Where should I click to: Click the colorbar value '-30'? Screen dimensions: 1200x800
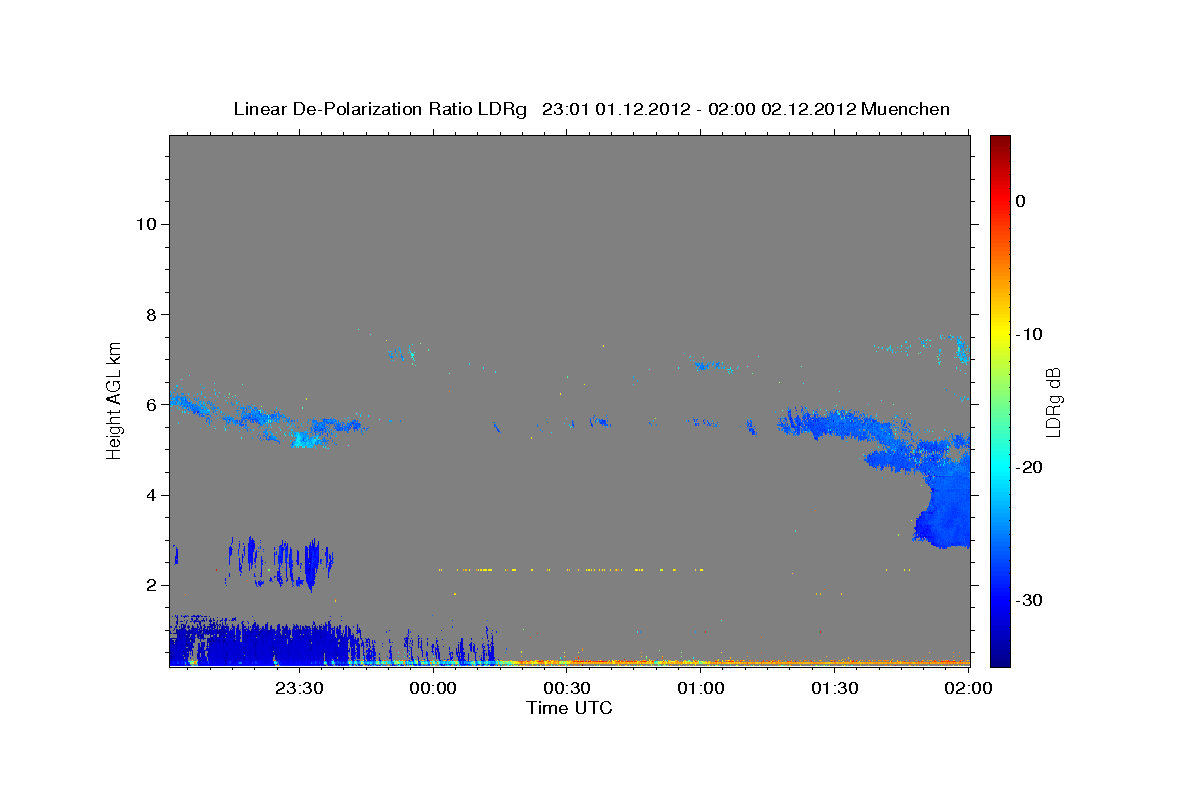[x=1028, y=600]
